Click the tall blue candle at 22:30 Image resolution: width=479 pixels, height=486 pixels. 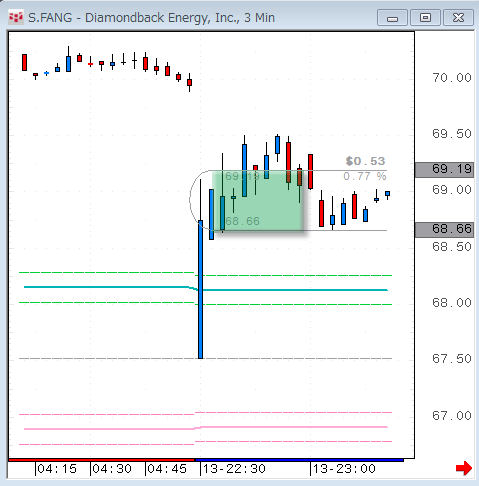(x=200, y=289)
